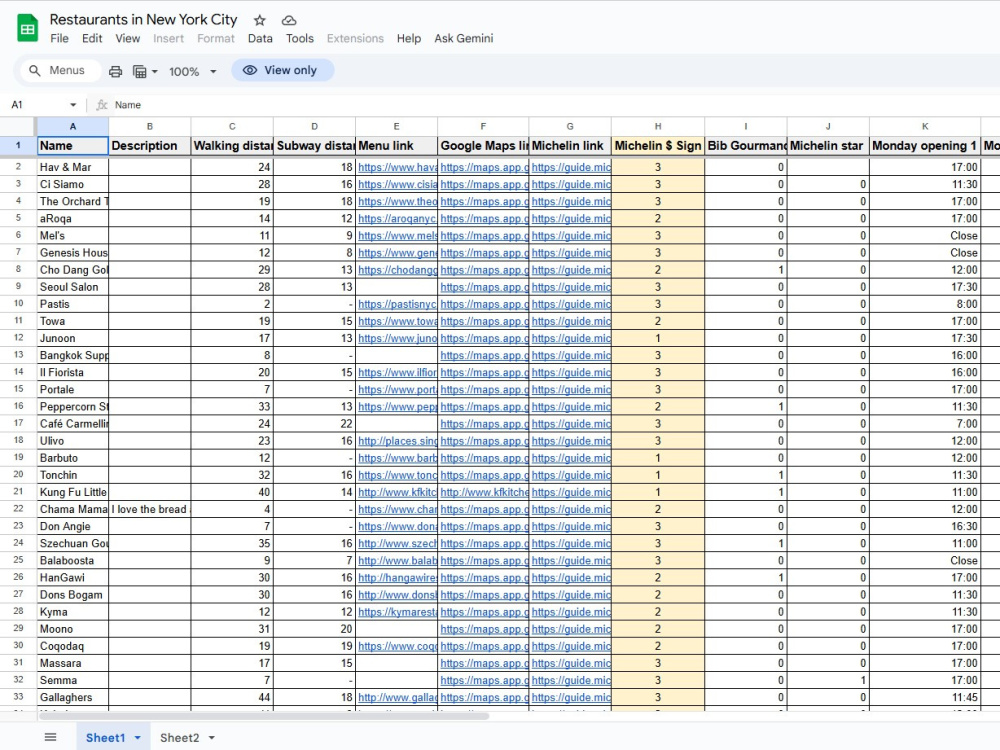Screen dimensions: 1000x750
Task: Check the cloud save status icon
Action: click(289, 20)
